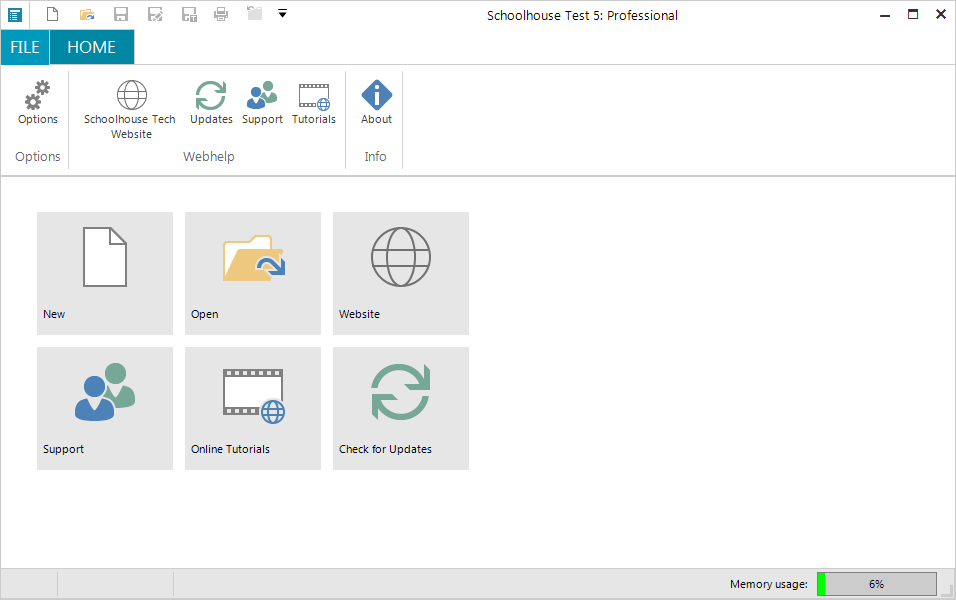Click the window title Schoolhouse Test 5: Professional
This screenshot has height=600, width=956.
(582, 15)
